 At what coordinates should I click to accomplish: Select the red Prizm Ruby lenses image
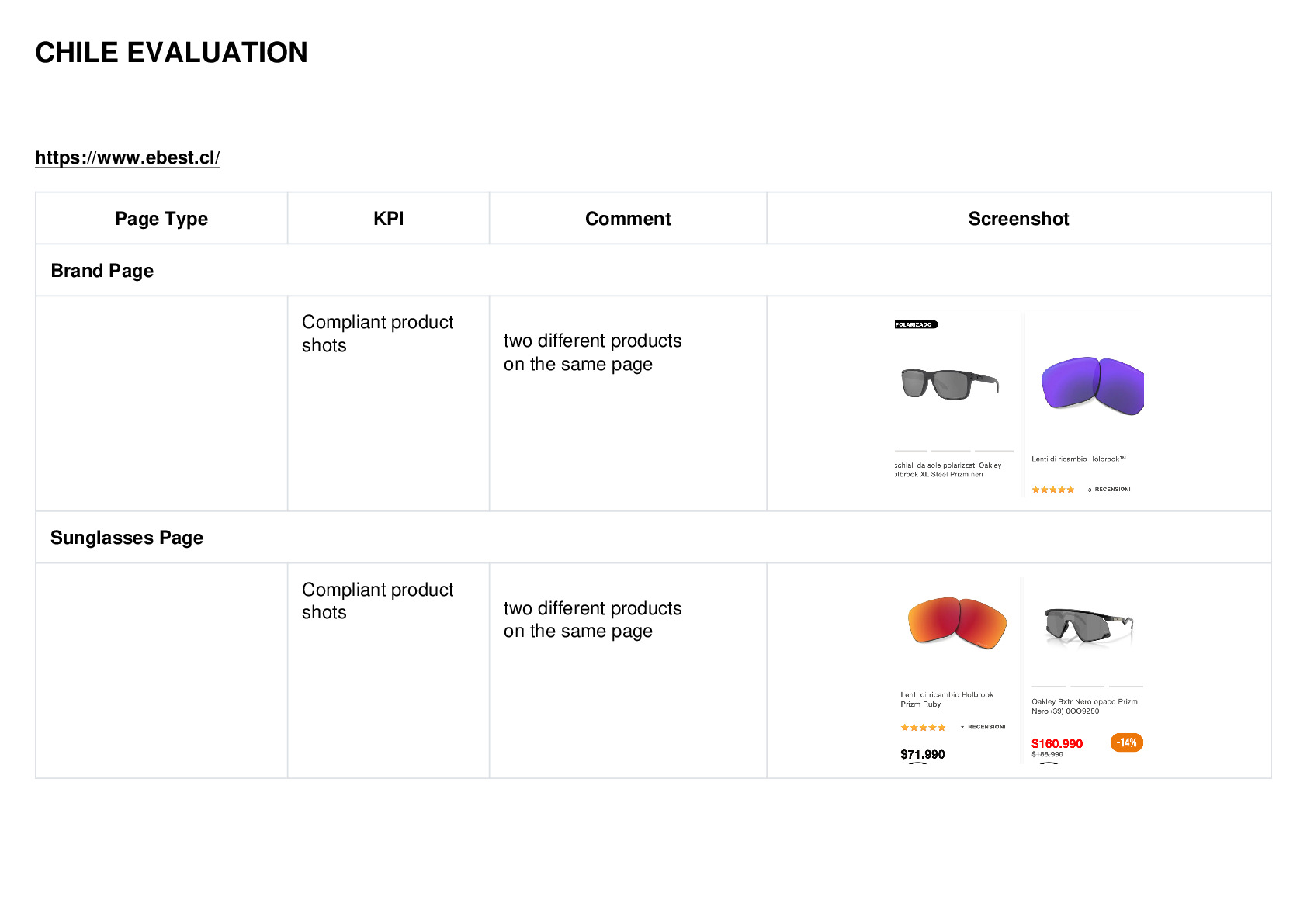point(957,622)
